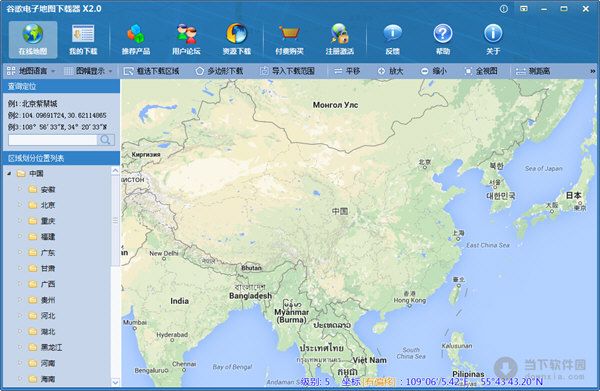Select the 框选下载区域 rectangle download tool
The height and width of the screenshot is (391, 600).
click(x=152, y=71)
